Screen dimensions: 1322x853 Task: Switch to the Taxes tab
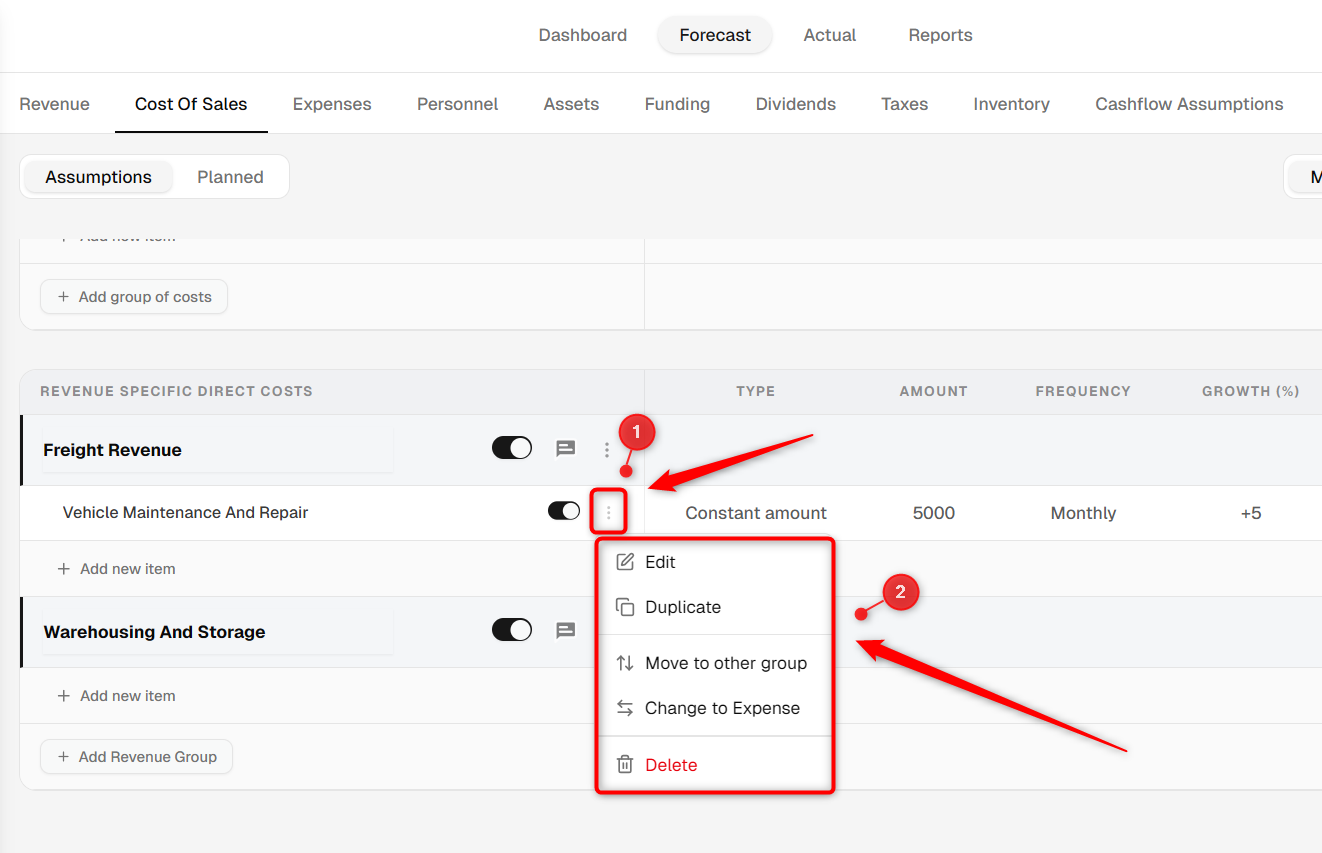[905, 104]
